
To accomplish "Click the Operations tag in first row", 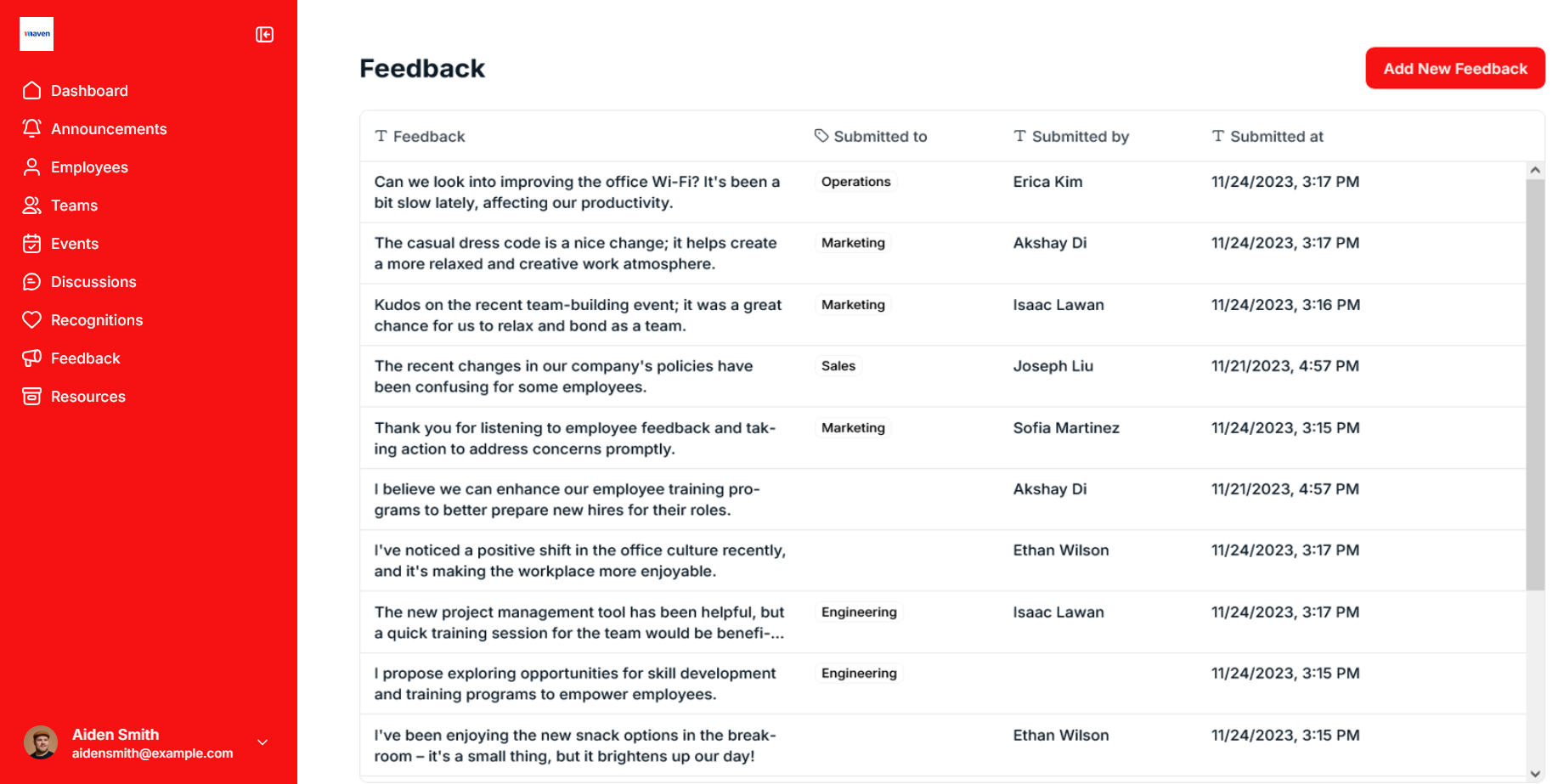I will (855, 182).
